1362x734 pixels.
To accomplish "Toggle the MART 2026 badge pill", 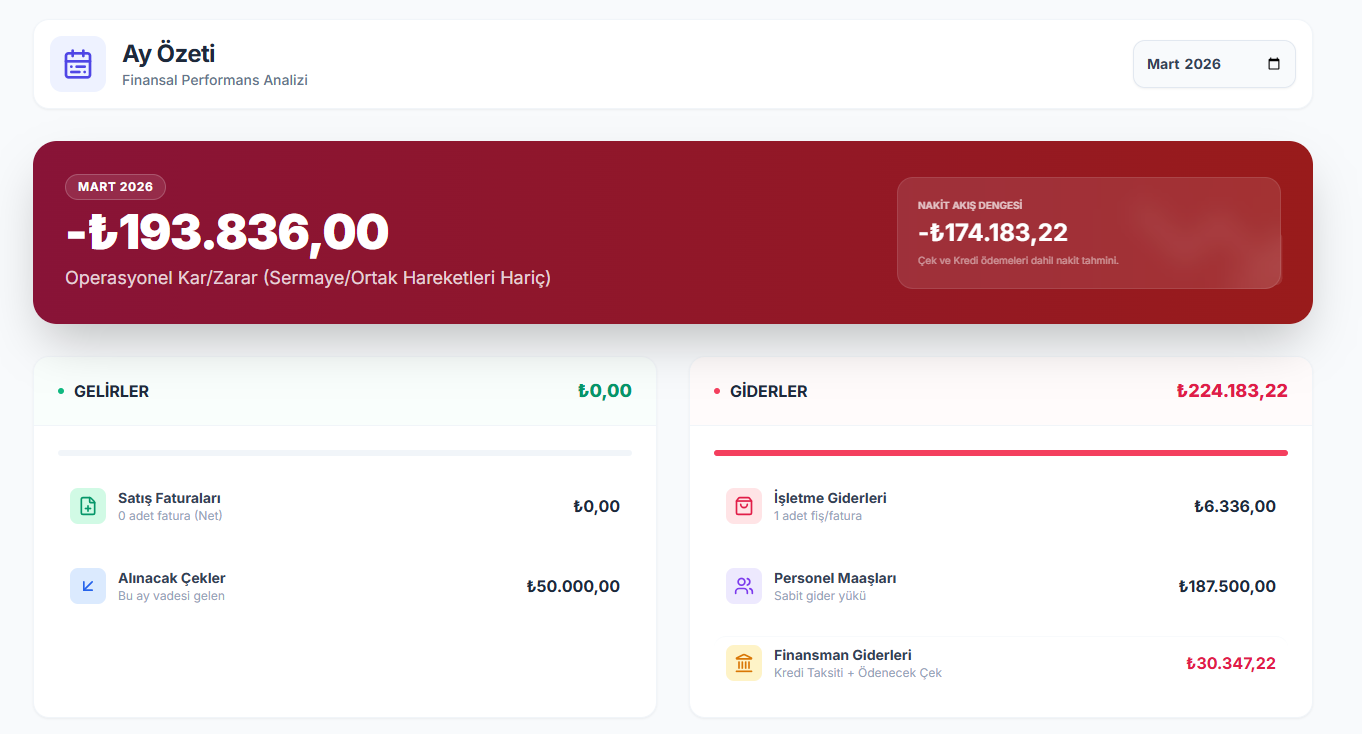I will (115, 187).
